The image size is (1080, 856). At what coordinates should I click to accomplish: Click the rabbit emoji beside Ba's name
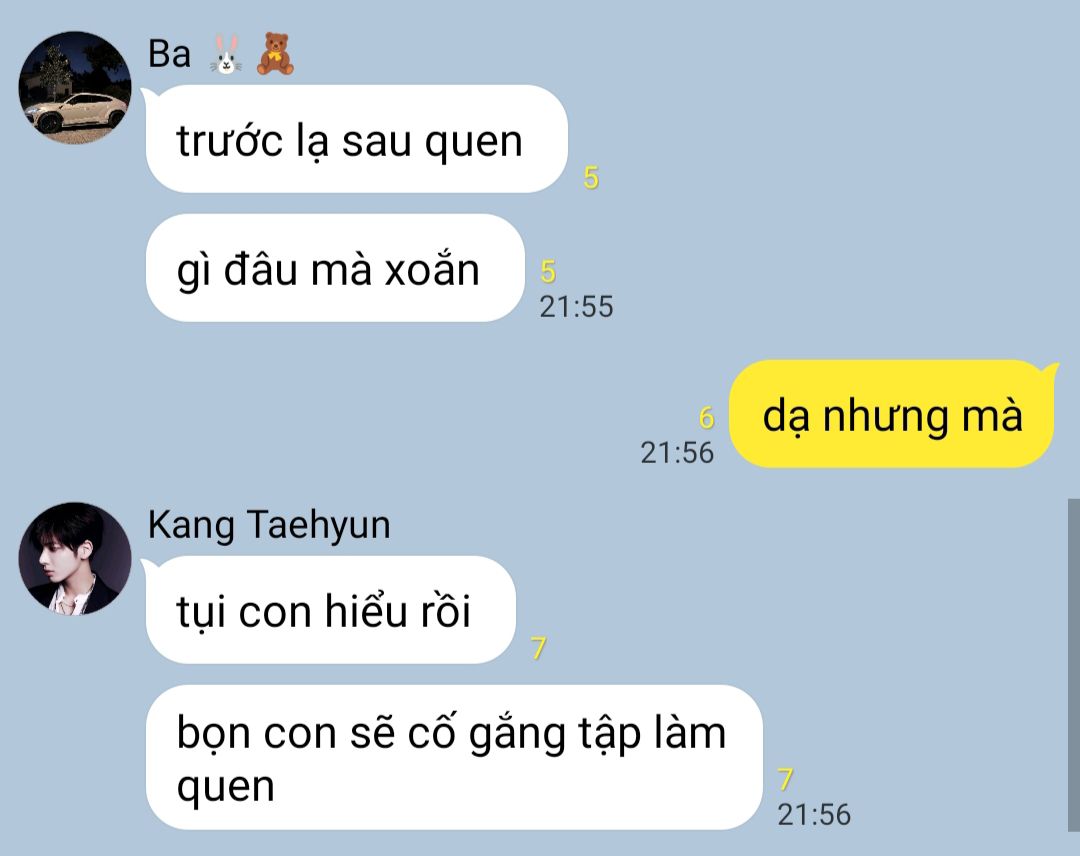pyautogui.click(x=226, y=54)
